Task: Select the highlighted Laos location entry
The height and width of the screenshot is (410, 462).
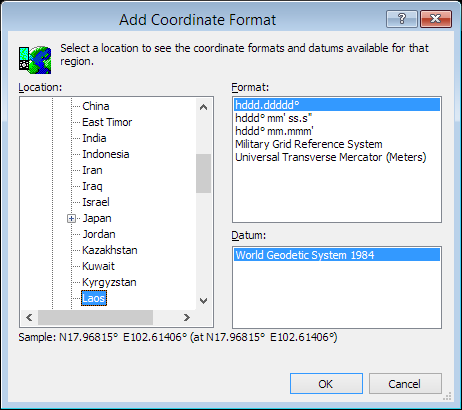Action: pos(94,298)
